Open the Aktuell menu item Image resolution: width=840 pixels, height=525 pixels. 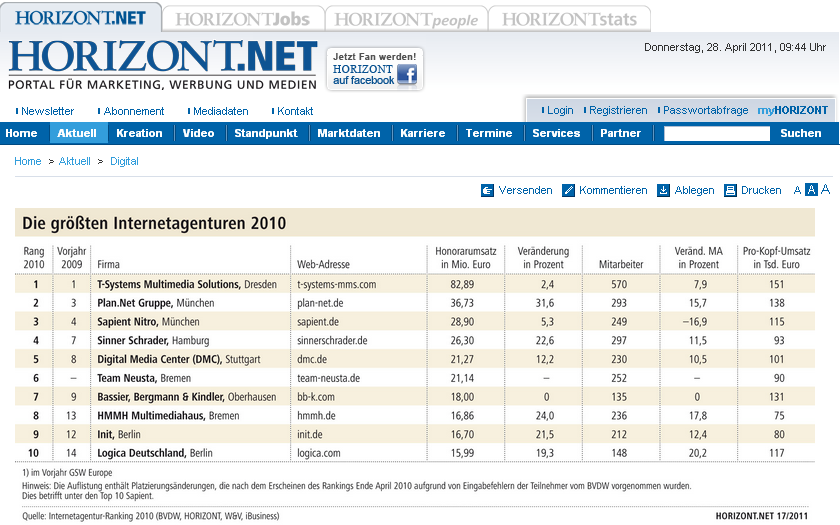pos(77,133)
